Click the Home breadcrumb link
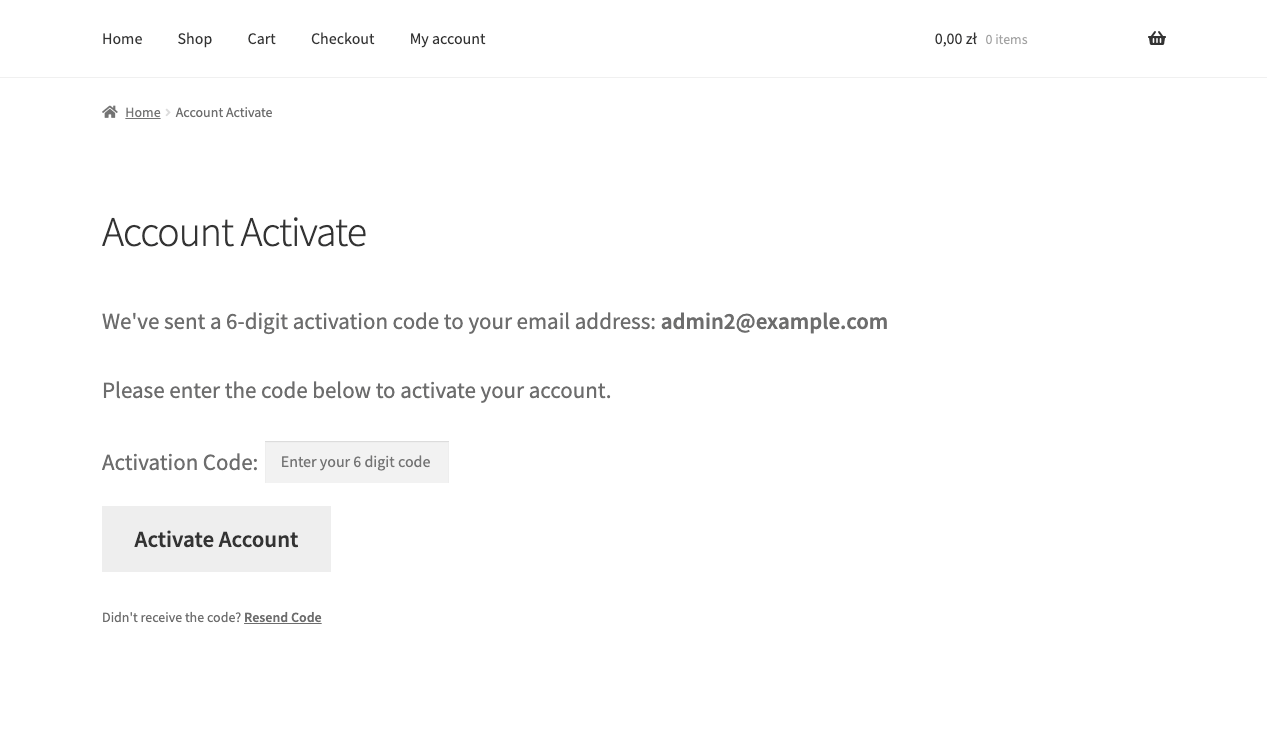Screen dimensions: 1267x753 (143, 112)
